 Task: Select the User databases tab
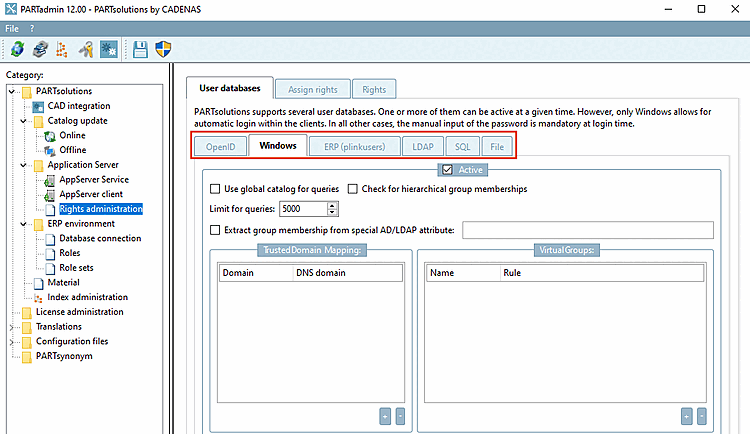(230, 88)
